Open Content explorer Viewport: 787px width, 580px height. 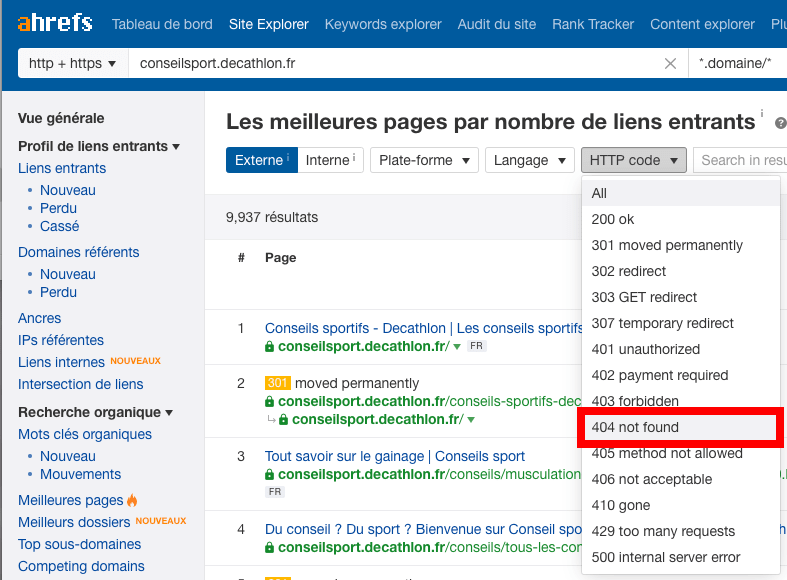pos(702,24)
